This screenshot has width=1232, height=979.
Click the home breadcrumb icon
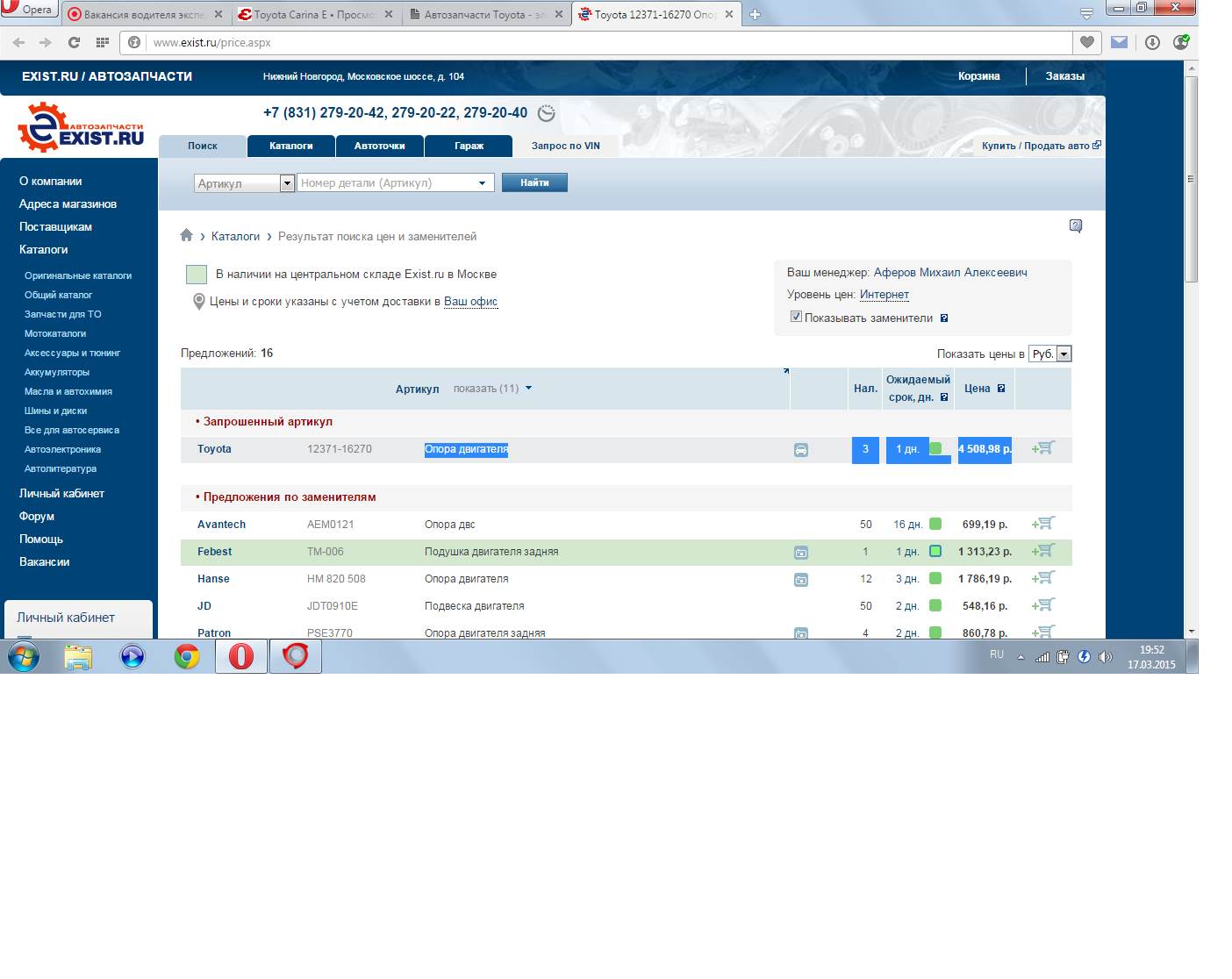[x=186, y=235]
